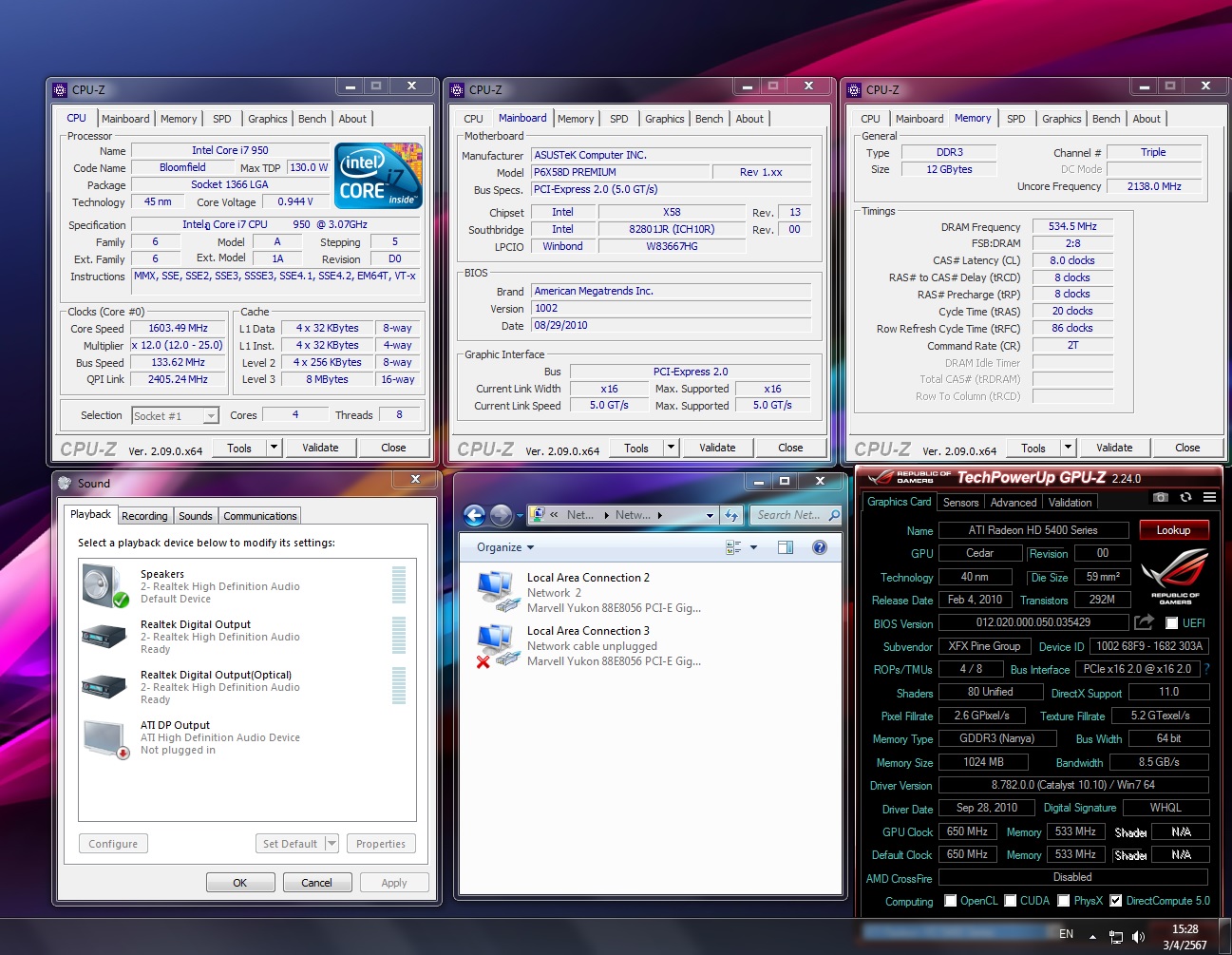Screen dimensions: 1232x955
Task: Open the Validation tab in GPU-Z
Action: (1071, 503)
